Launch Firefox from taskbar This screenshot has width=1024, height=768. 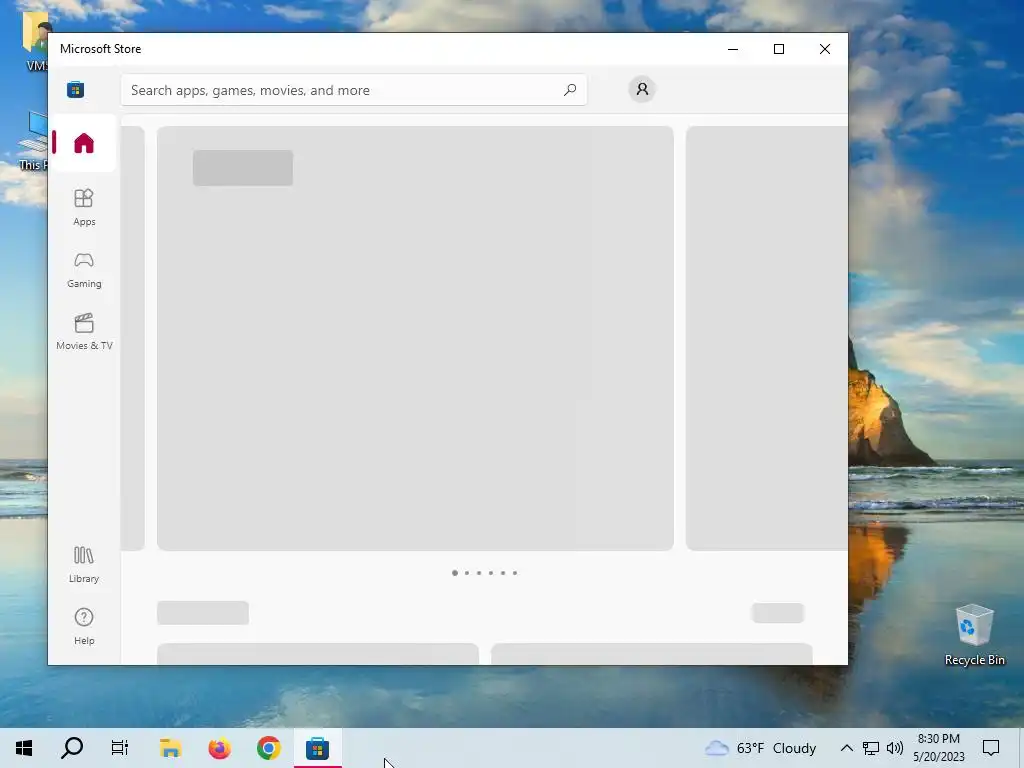[219, 748]
